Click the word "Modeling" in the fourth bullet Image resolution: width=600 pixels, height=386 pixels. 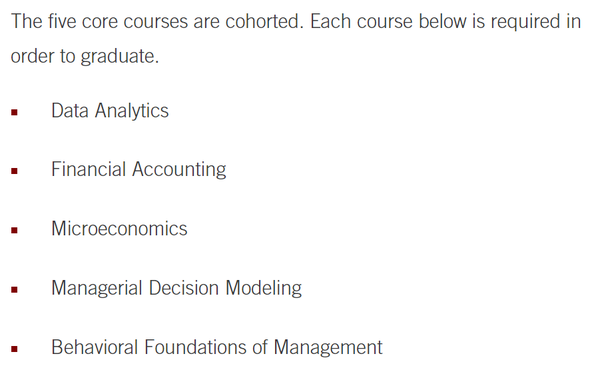pos(264,288)
